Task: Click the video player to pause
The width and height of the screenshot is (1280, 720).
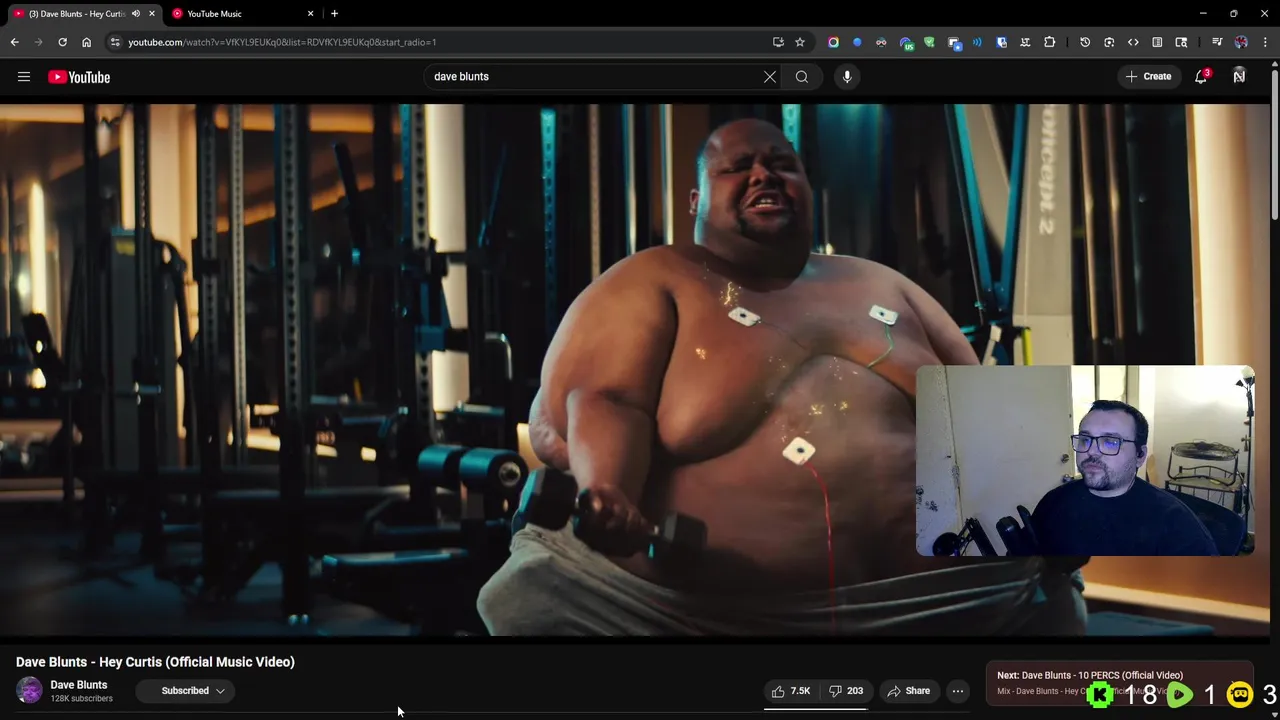Action: (x=635, y=370)
